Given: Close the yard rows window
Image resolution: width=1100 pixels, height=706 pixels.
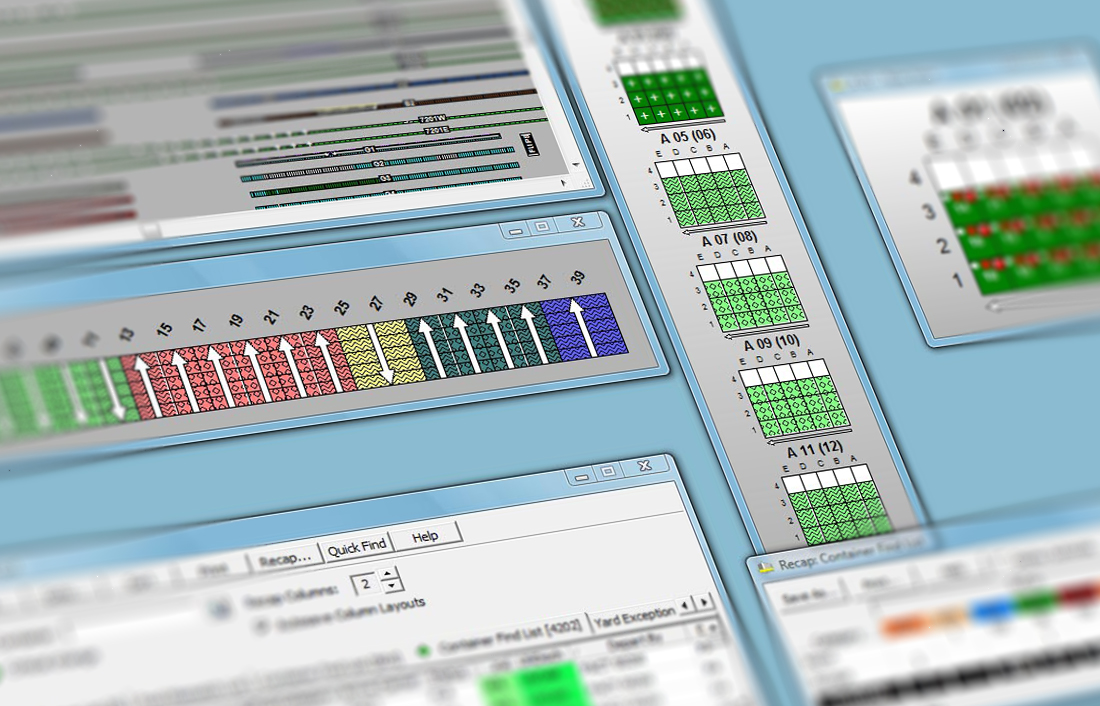Looking at the screenshot, I should (577, 222).
